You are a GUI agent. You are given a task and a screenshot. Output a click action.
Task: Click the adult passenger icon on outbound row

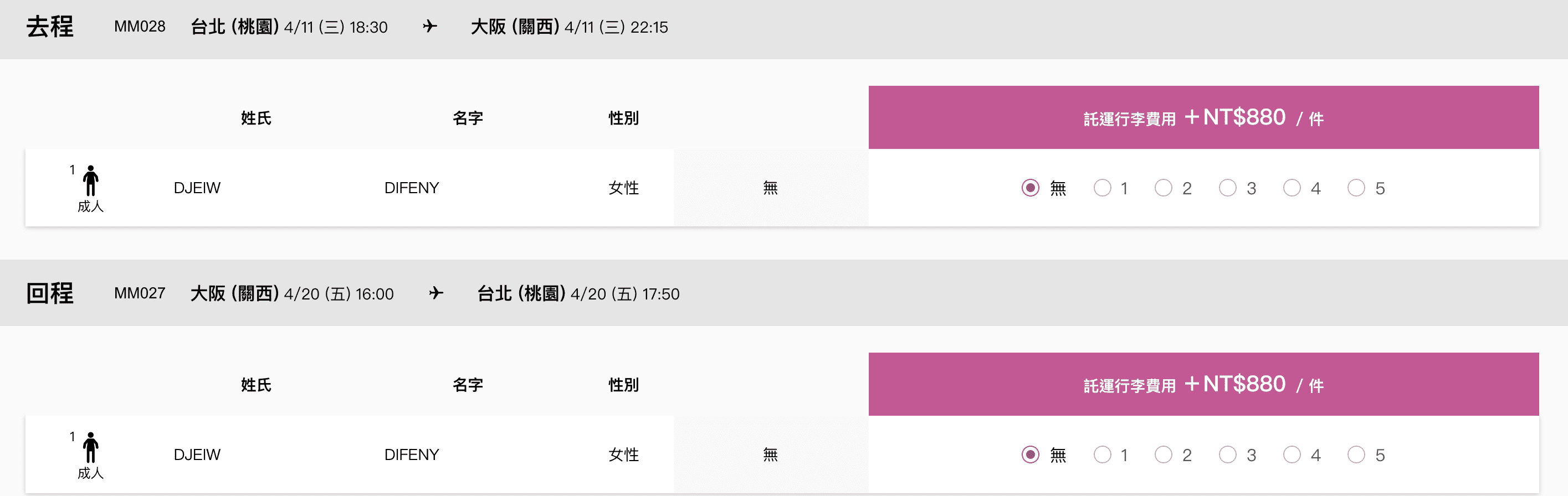click(x=91, y=180)
